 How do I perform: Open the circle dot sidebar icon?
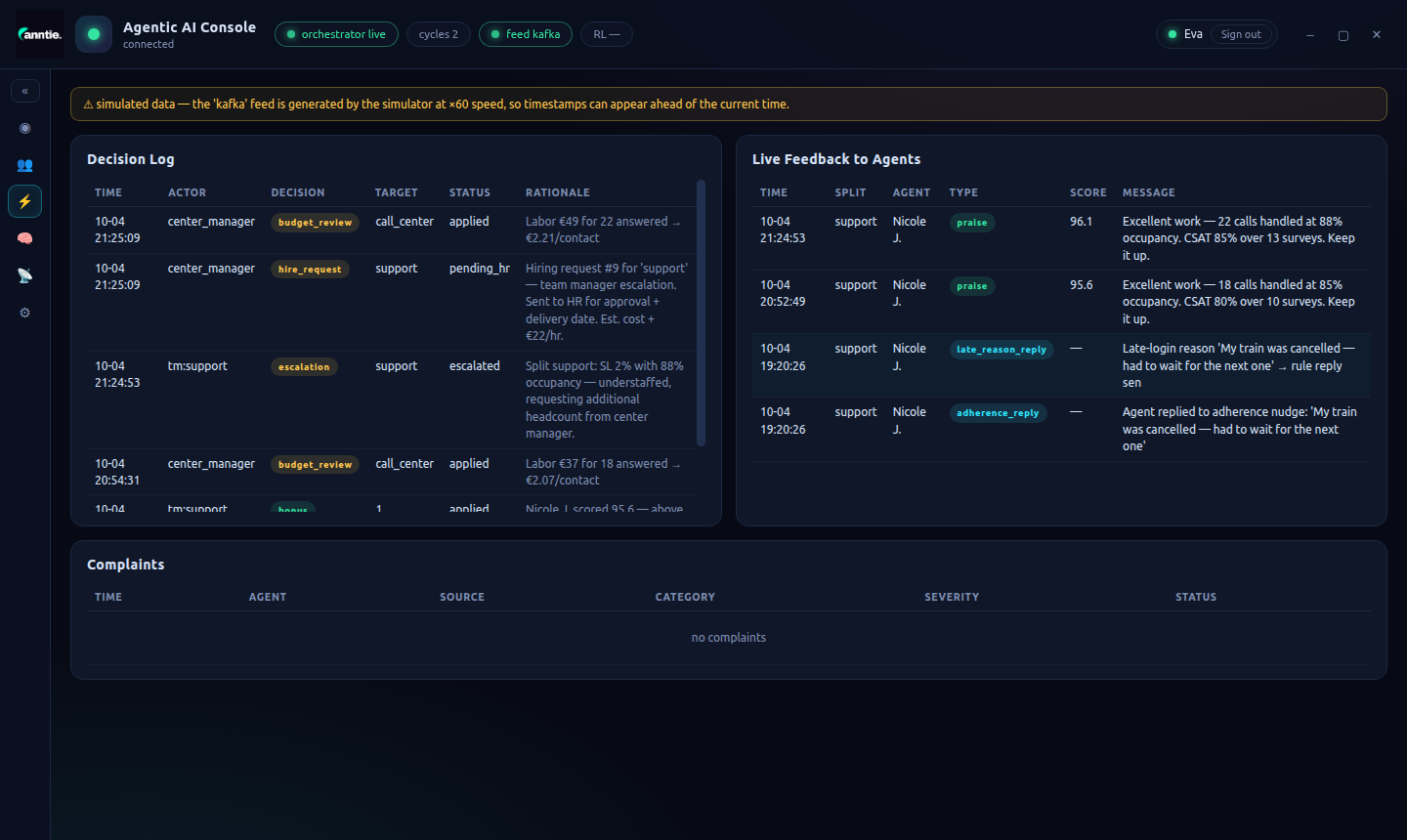tap(25, 128)
